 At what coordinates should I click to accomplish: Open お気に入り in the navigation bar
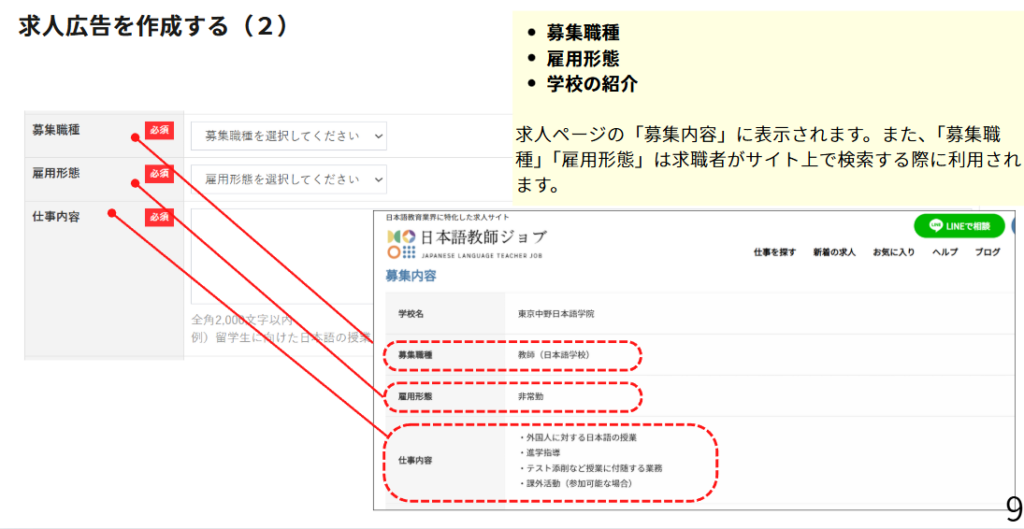(x=893, y=252)
